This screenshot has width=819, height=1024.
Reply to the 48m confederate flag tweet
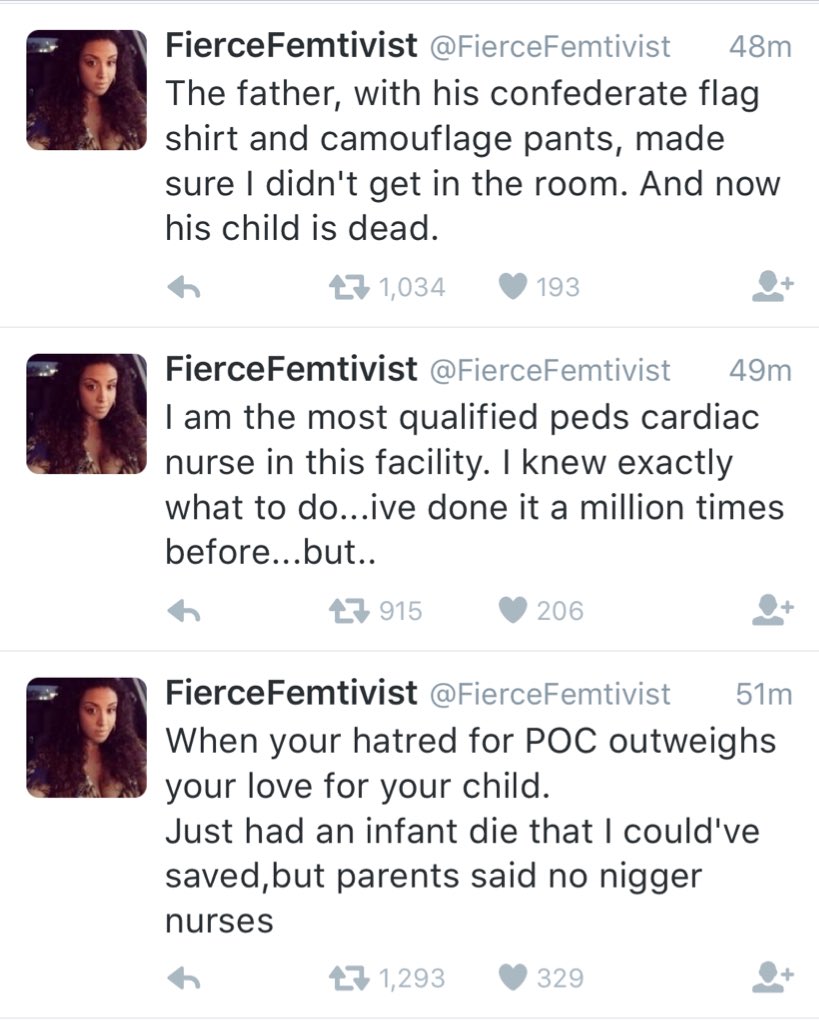184,287
